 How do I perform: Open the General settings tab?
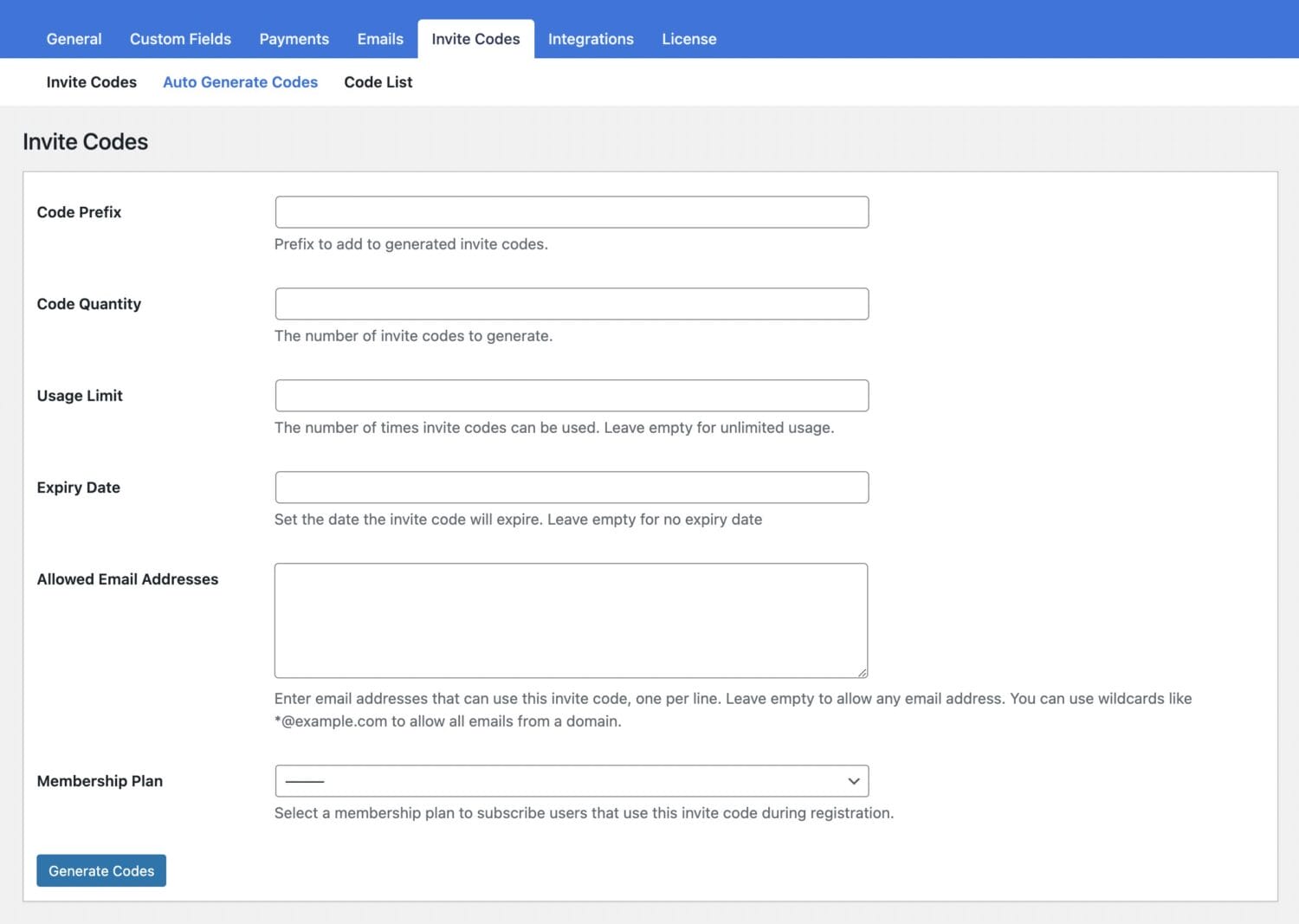tap(74, 39)
